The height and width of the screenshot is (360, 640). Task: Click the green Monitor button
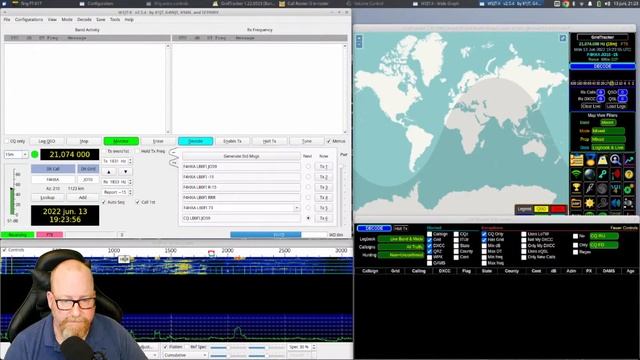click(x=121, y=141)
